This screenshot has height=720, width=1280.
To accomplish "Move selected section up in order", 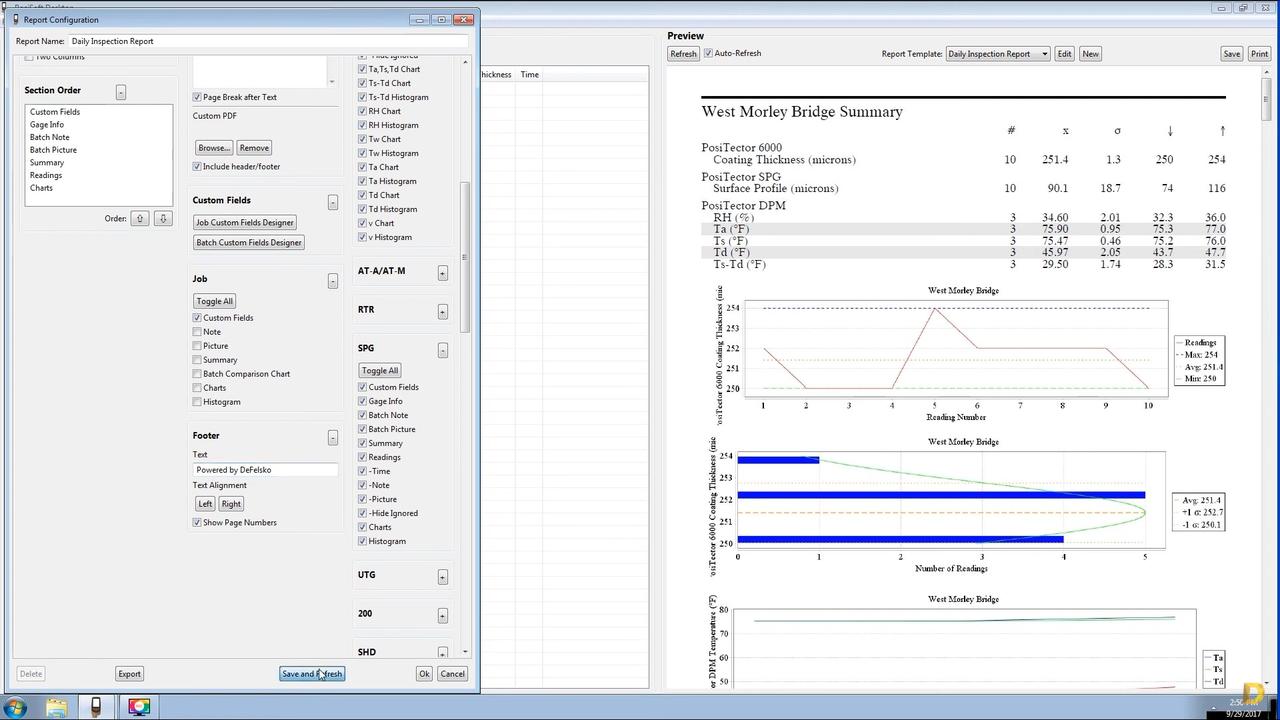I will click(x=140, y=218).
